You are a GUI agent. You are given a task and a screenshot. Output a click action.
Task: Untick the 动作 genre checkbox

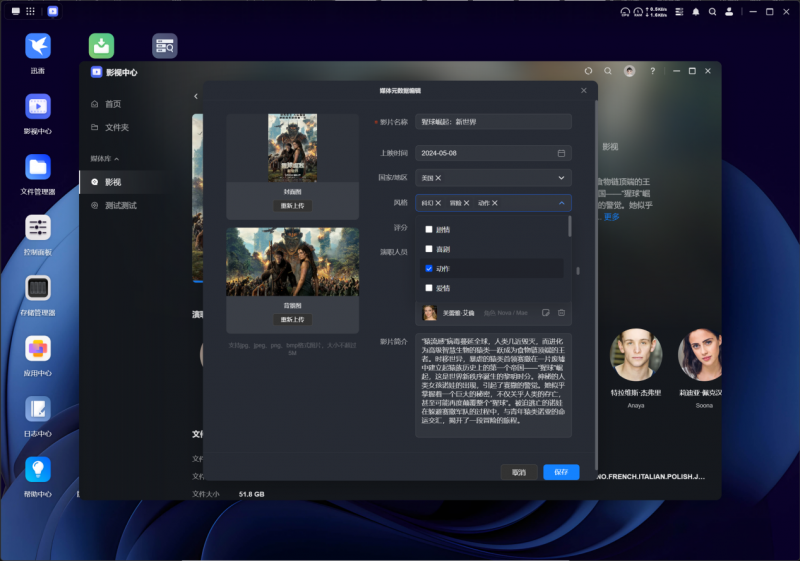429,268
